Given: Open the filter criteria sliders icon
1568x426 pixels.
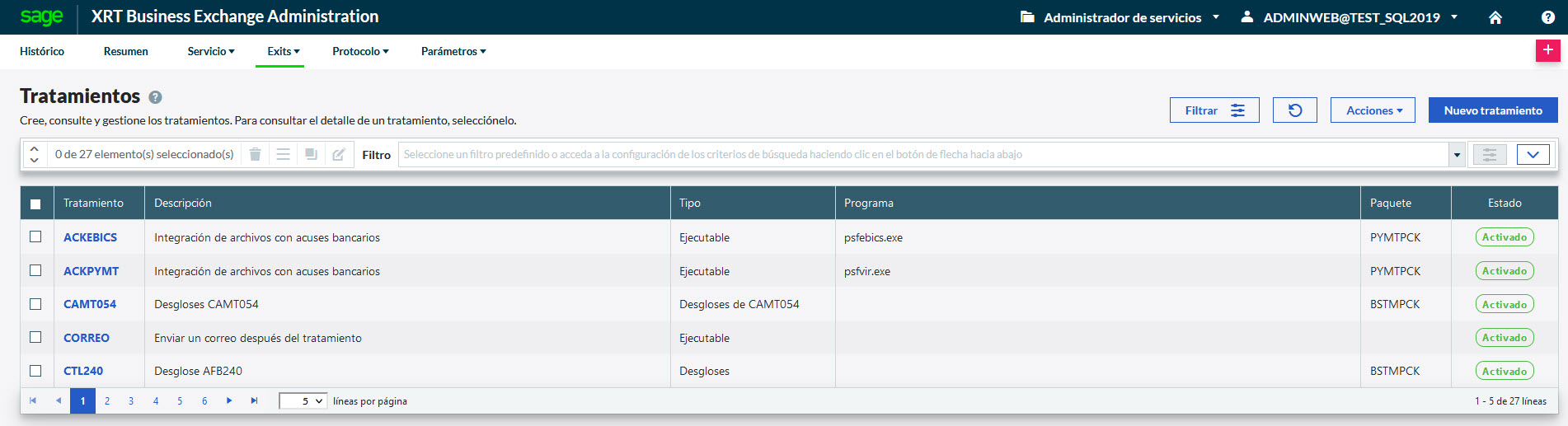Looking at the screenshot, I should 1489,154.
